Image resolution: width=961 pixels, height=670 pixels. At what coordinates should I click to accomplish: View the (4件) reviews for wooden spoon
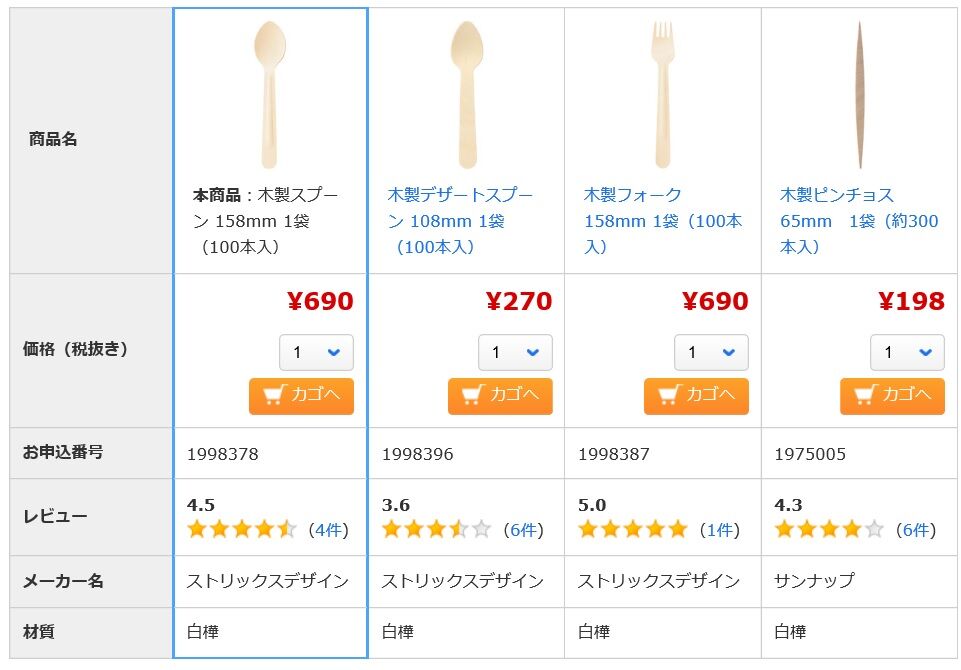[329, 530]
